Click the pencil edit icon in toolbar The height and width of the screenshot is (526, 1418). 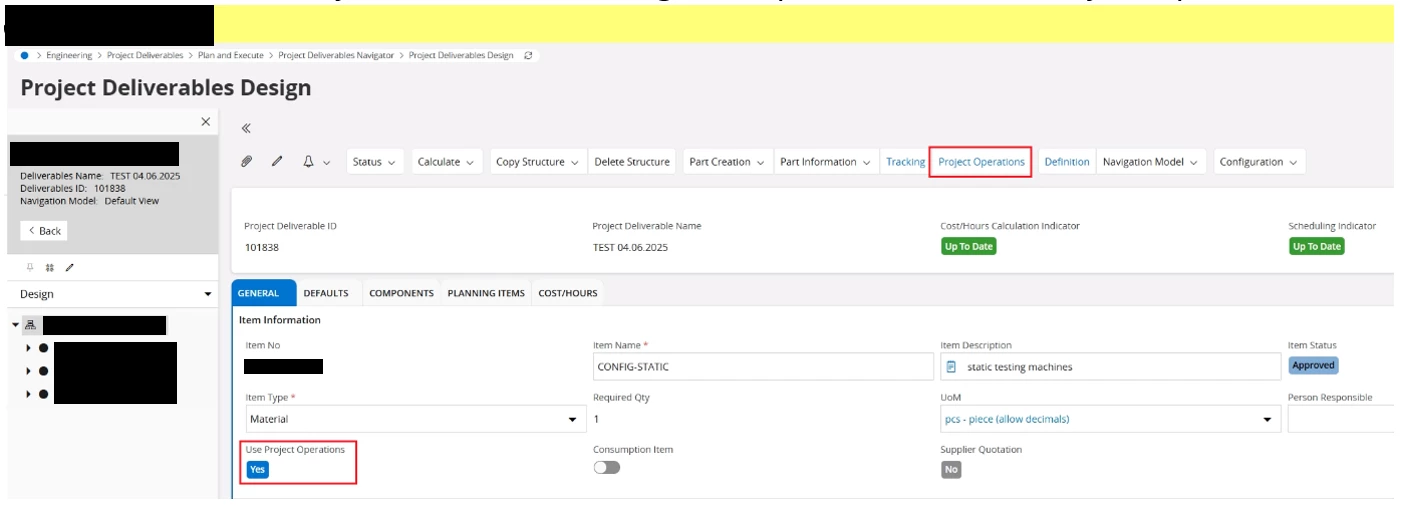[277, 162]
